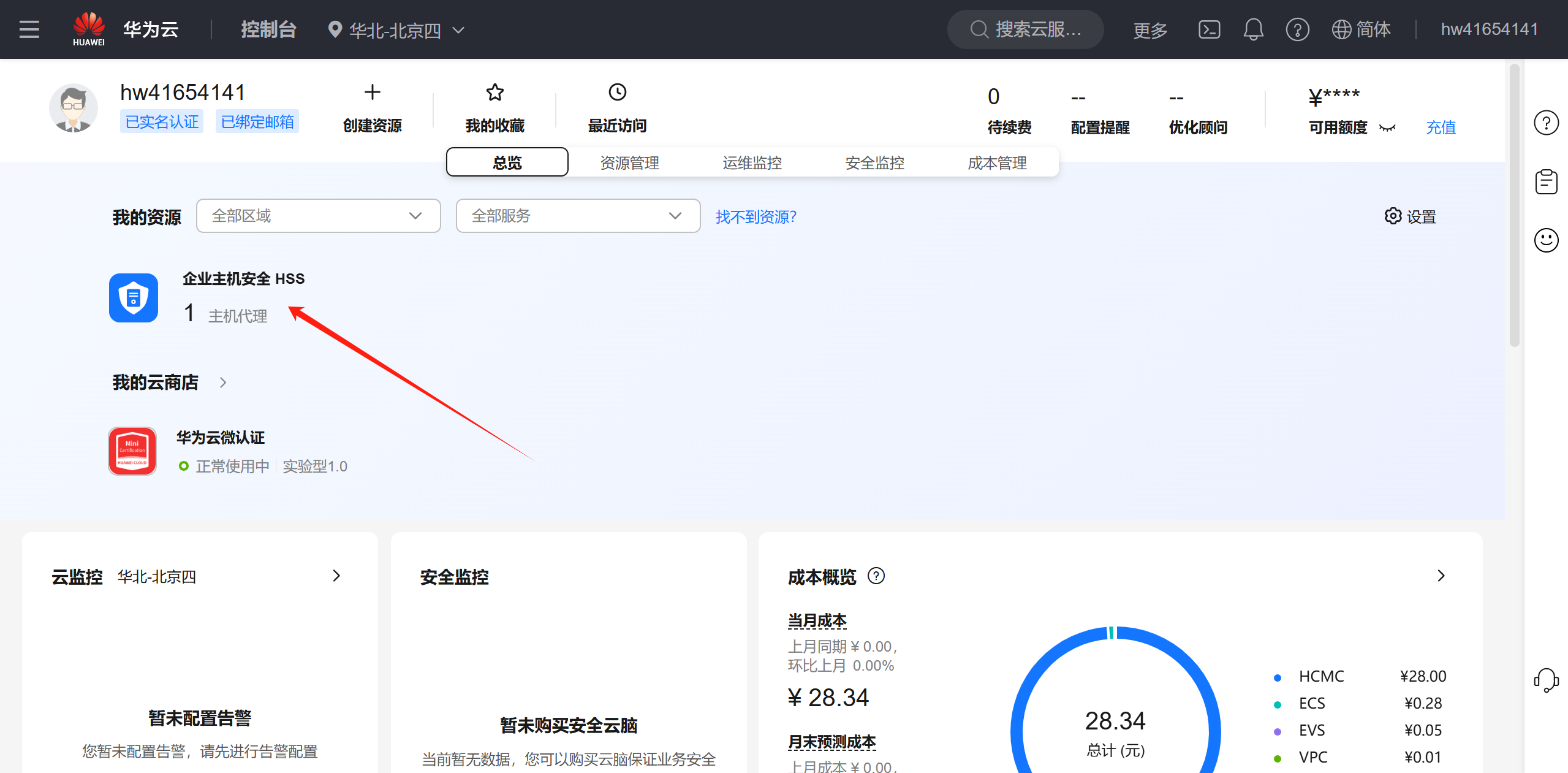The width and height of the screenshot is (1568, 773).
Task: Open the 华北-北京四 region selector
Action: coord(396,29)
